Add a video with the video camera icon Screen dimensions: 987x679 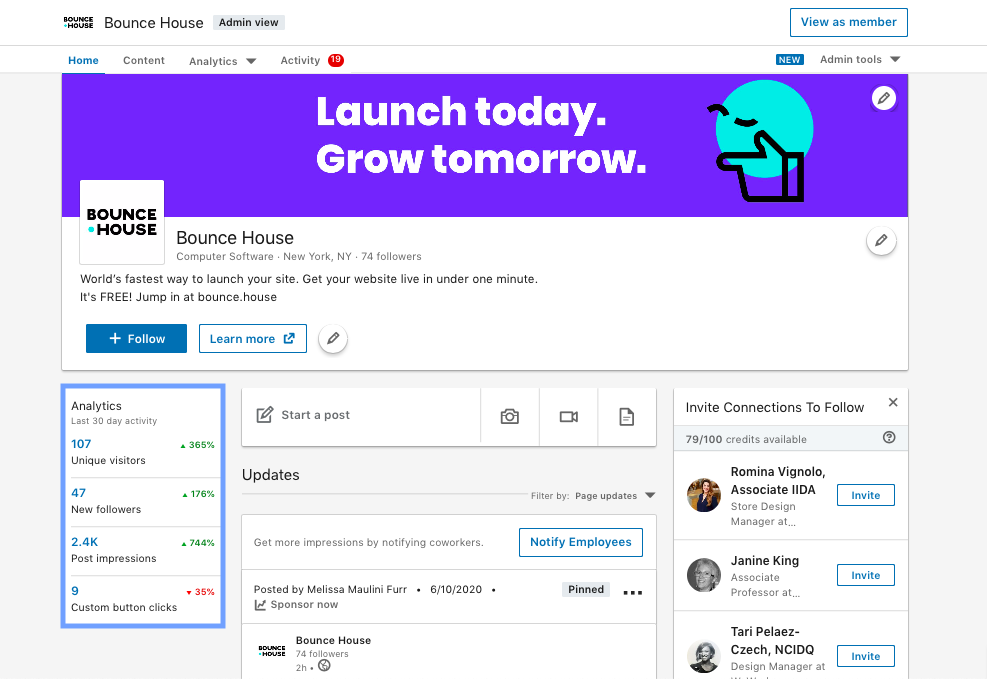pos(568,417)
